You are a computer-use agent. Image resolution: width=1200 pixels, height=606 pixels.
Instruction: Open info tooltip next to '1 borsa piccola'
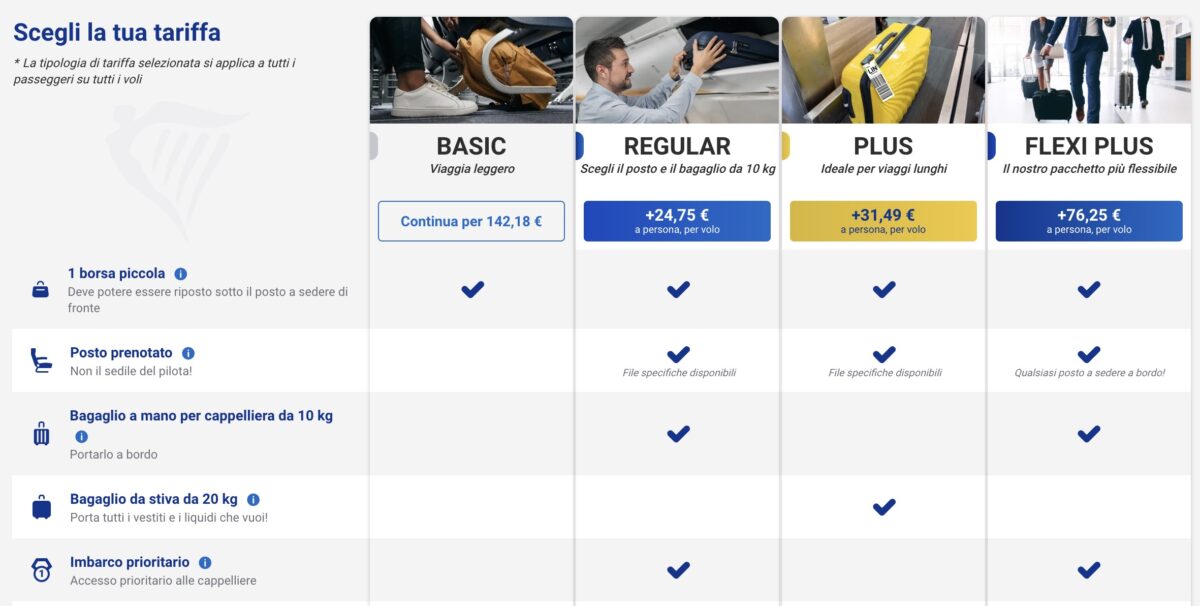tap(181, 272)
